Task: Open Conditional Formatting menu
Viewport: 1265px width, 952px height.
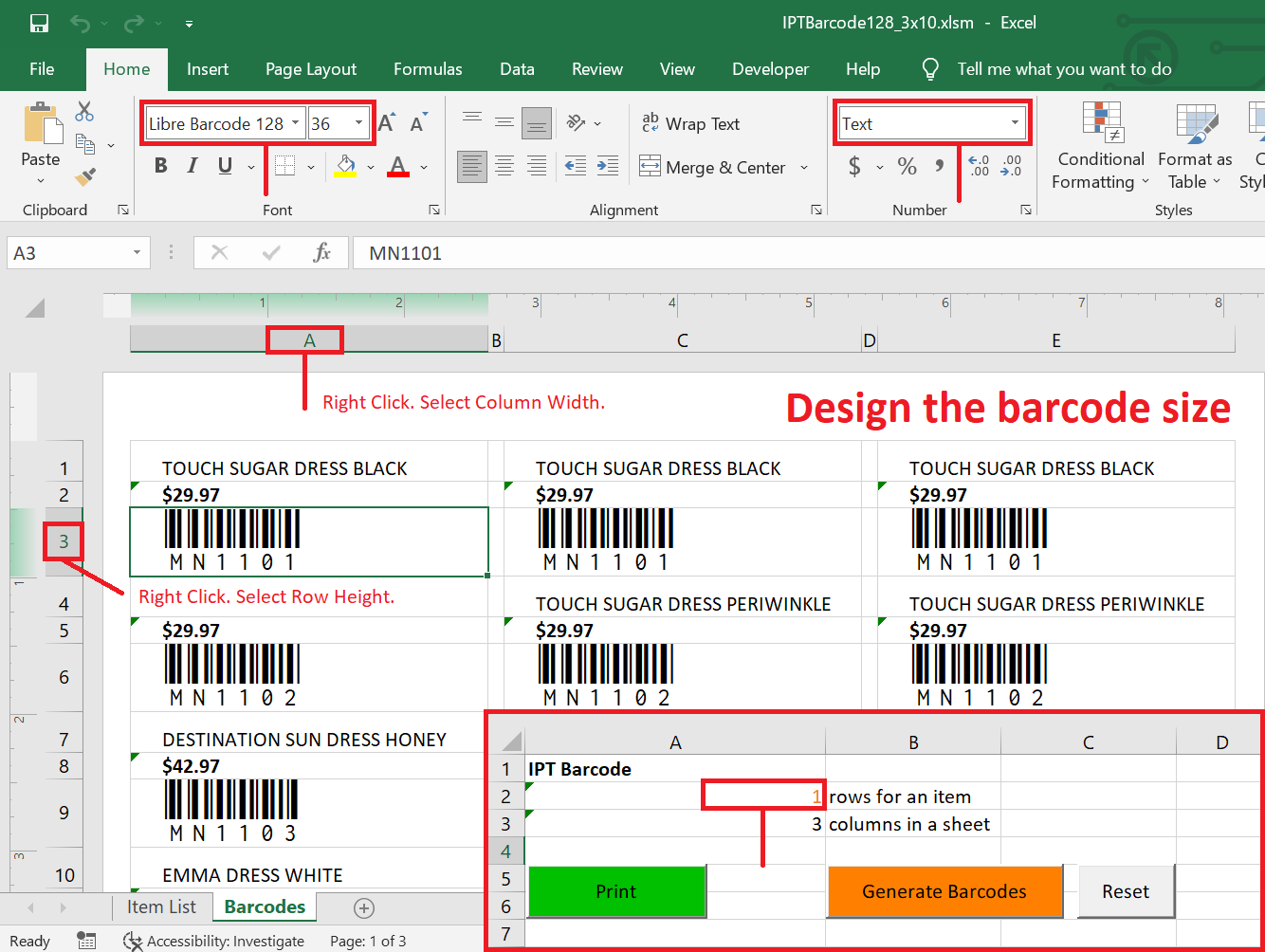Action: point(1101,147)
